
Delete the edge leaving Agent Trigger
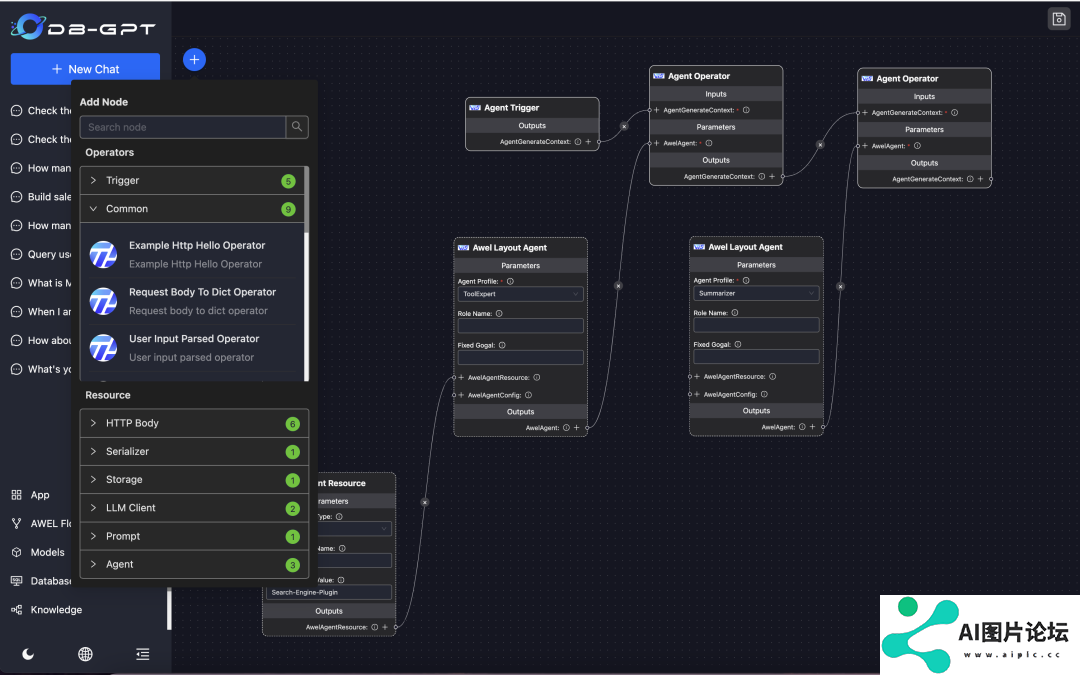click(624, 126)
